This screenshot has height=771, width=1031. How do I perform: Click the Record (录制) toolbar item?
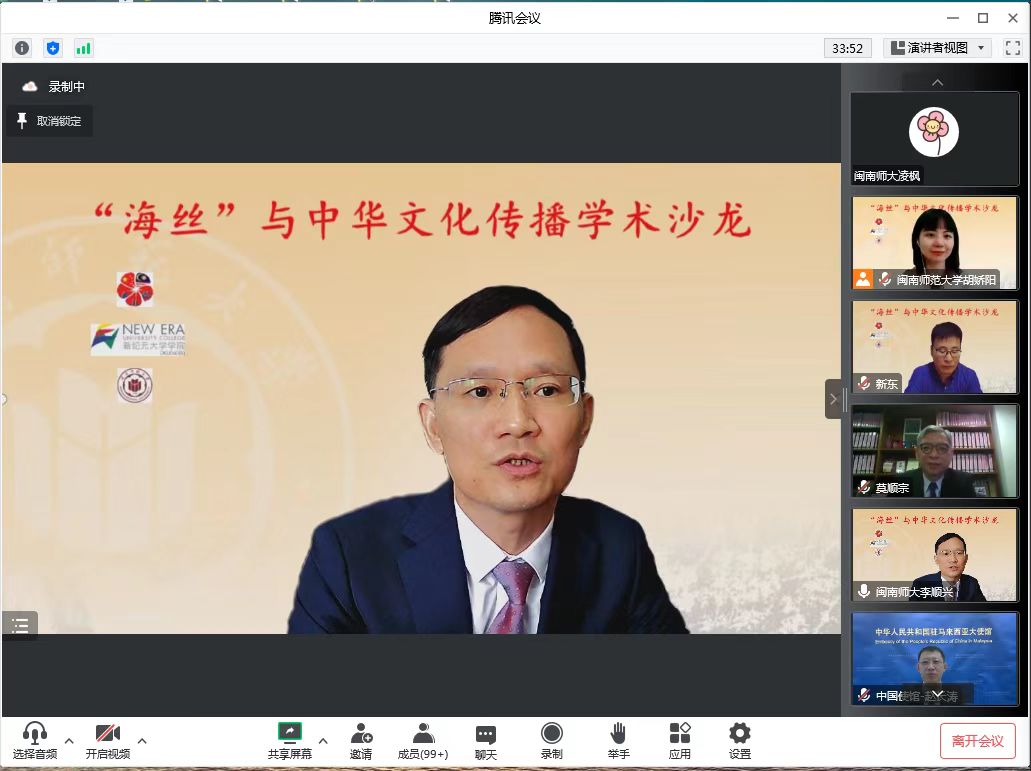tap(551, 733)
